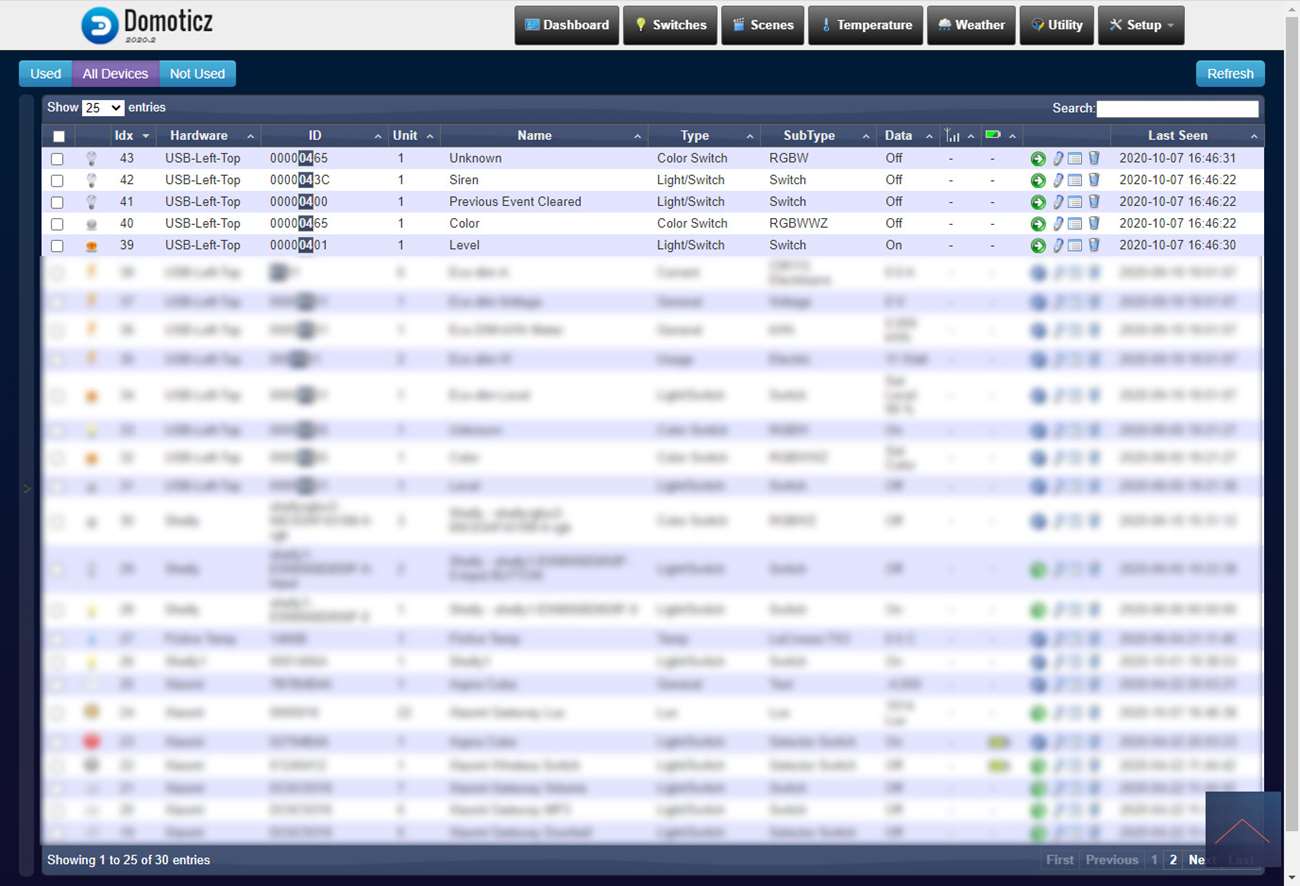Click the Domoticz logo

pyautogui.click(x=147, y=25)
